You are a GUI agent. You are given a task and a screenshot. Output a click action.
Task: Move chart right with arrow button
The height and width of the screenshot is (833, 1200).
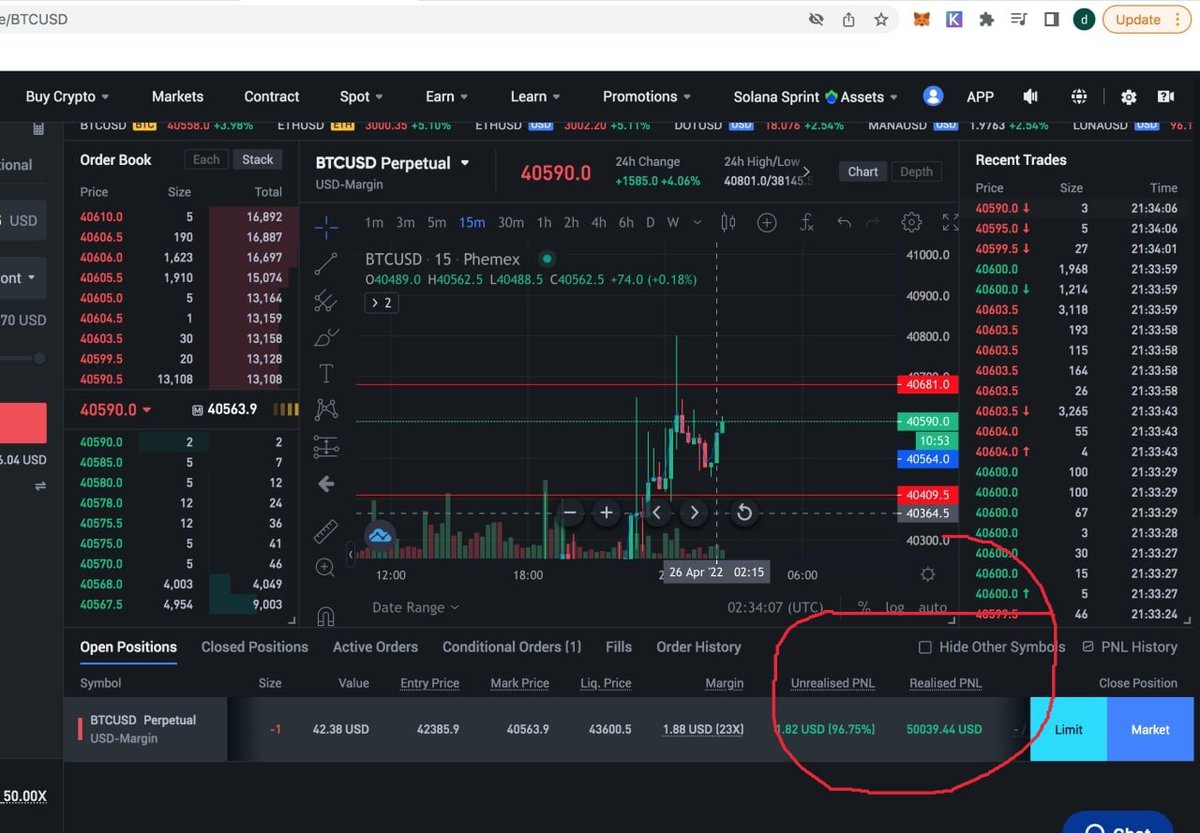pyautogui.click(x=694, y=513)
